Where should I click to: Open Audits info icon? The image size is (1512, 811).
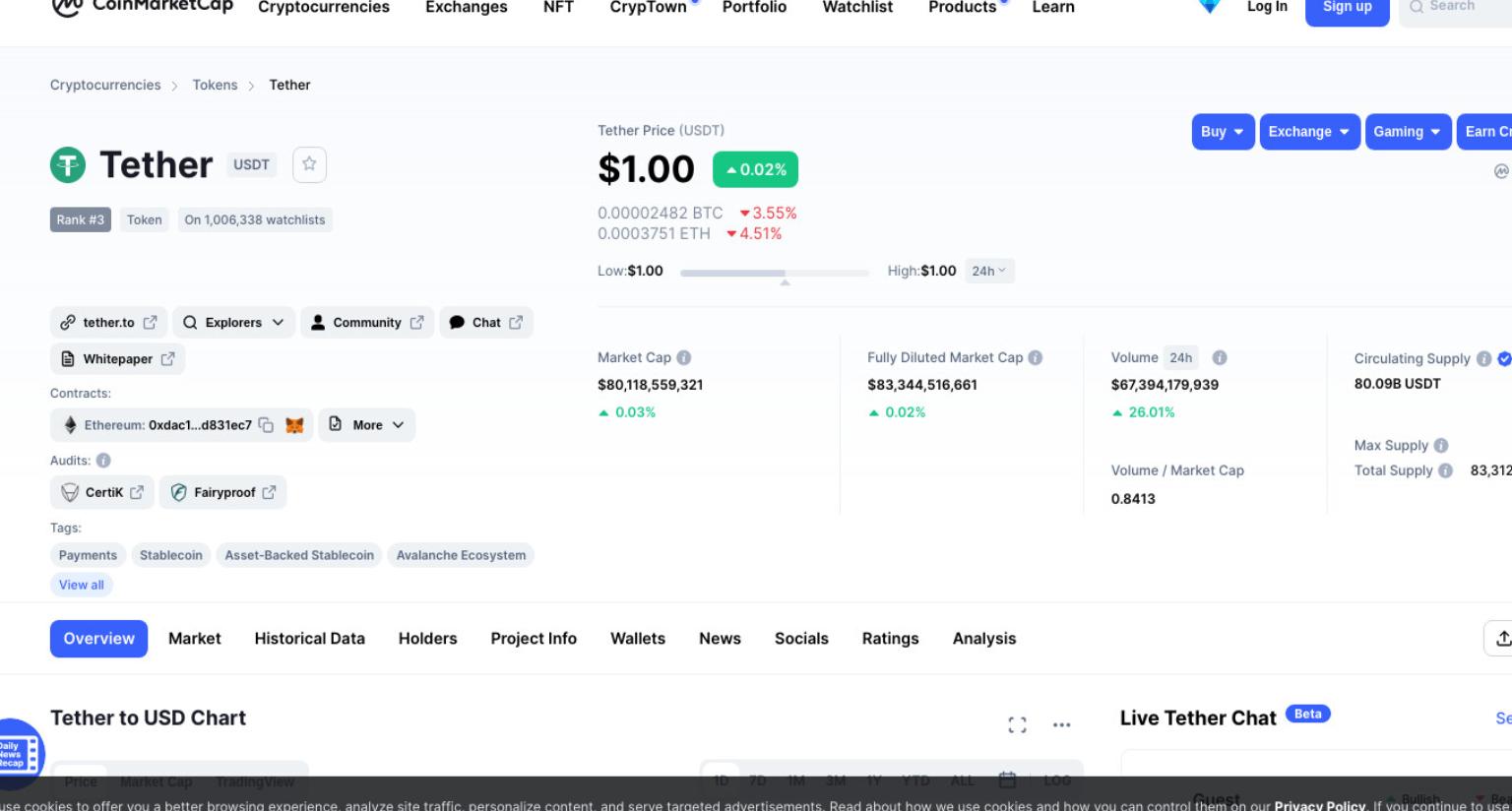point(103,460)
